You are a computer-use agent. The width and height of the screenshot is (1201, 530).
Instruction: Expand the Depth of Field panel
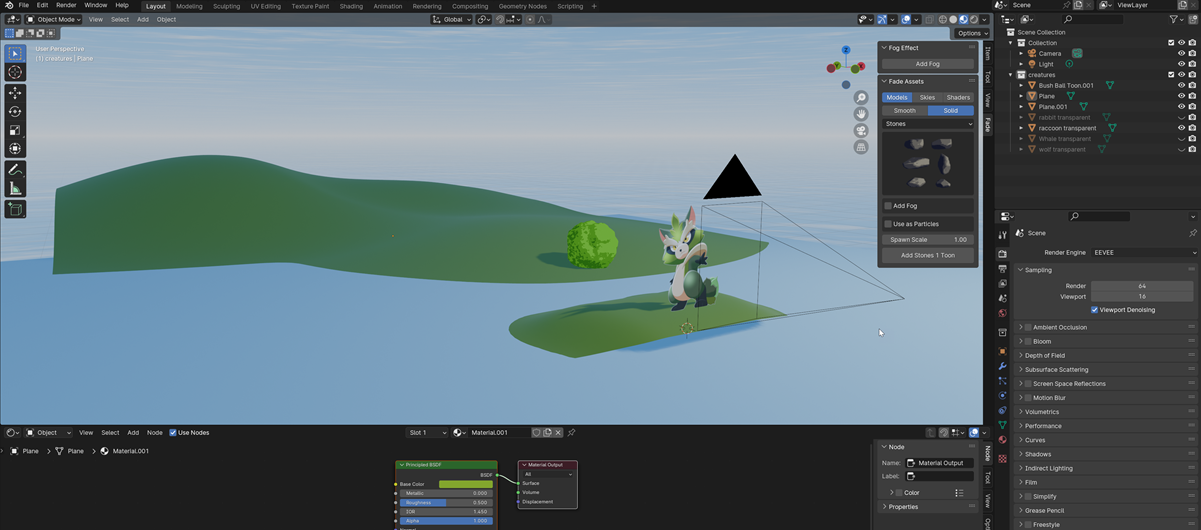(1044, 355)
